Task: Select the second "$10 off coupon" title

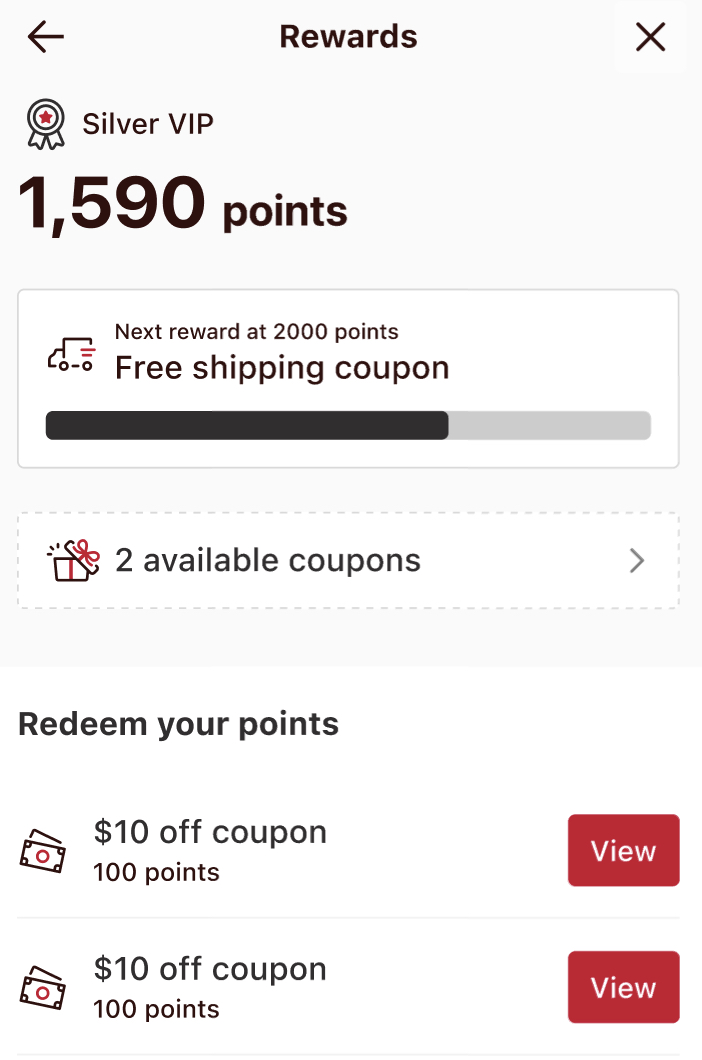Action: tap(210, 969)
